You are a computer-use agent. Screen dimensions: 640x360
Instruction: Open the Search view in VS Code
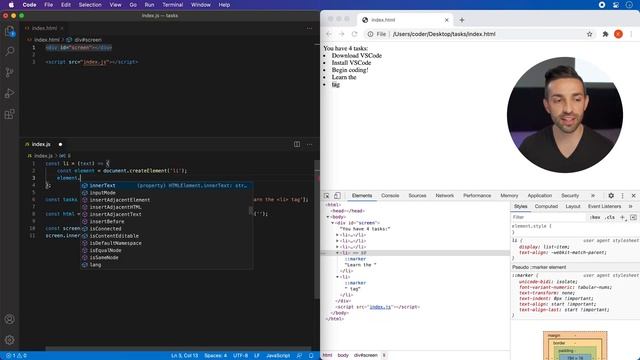(9, 51)
